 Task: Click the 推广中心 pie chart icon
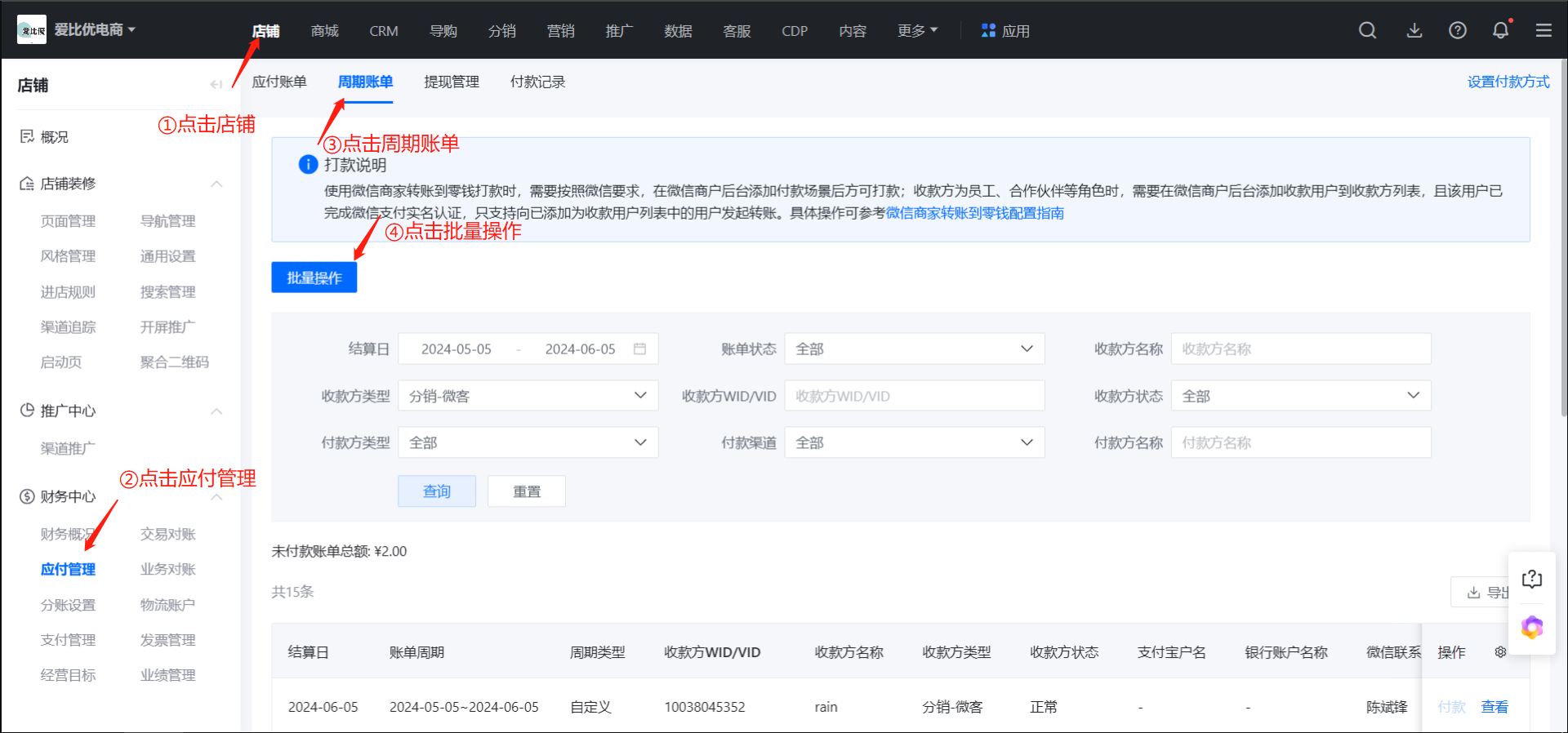click(27, 410)
